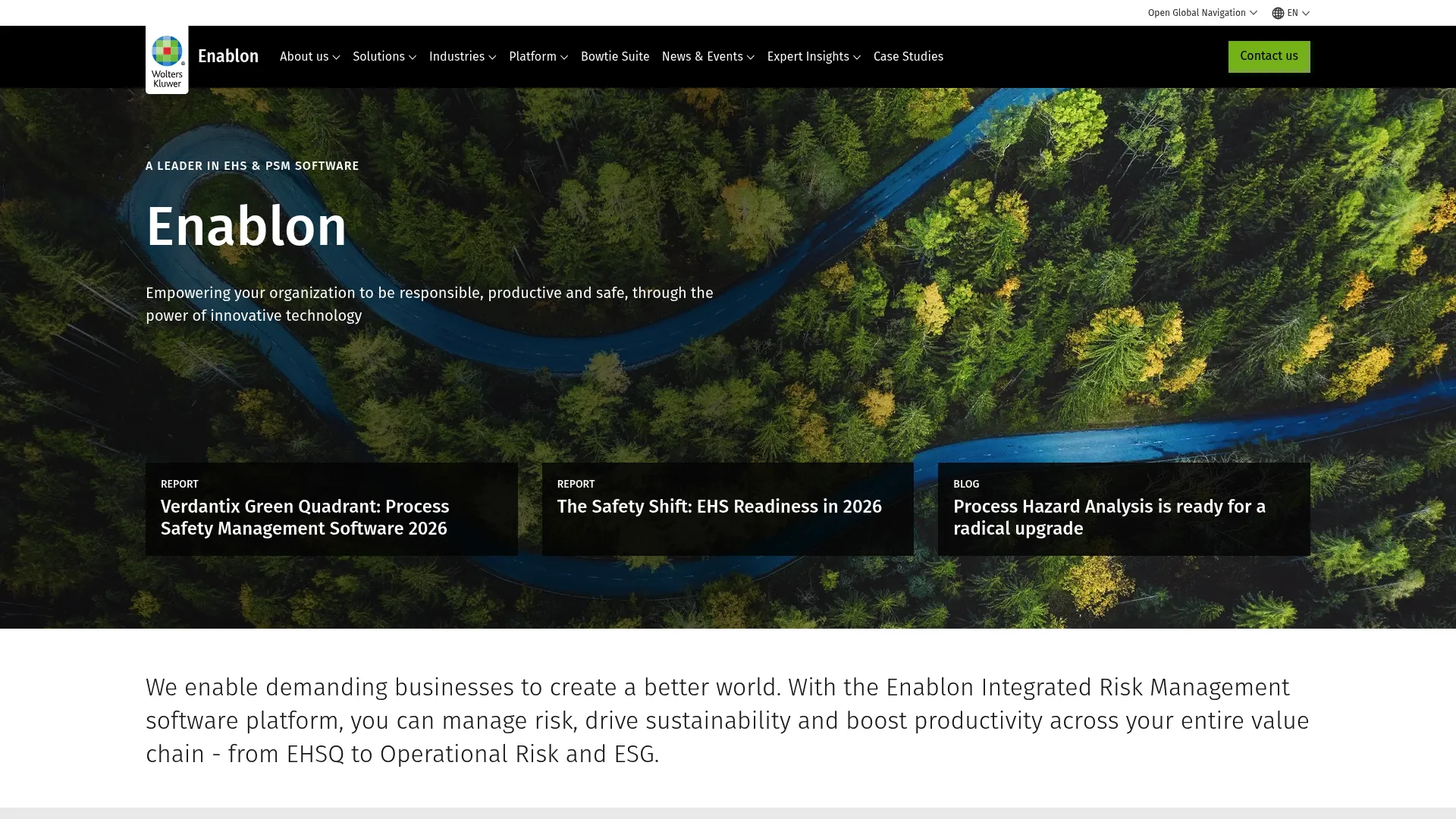Image resolution: width=1456 pixels, height=819 pixels.
Task: Click the Contact us button
Action: (x=1269, y=57)
